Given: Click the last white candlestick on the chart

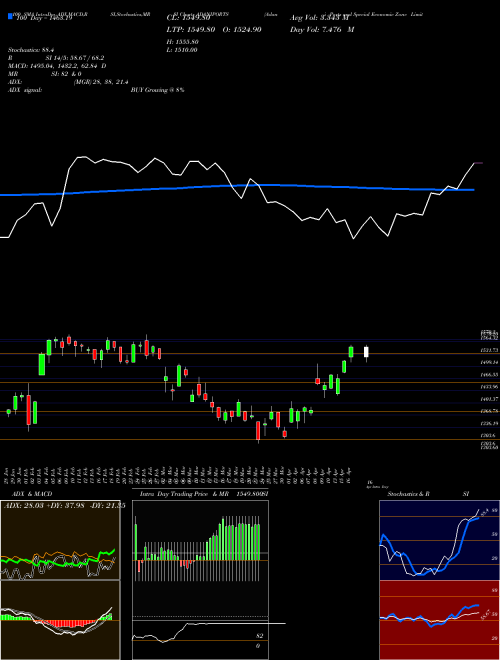Looking at the screenshot, I should (366, 352).
